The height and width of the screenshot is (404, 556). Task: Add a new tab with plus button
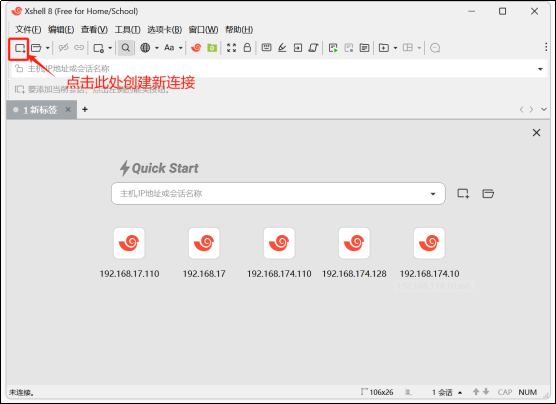(85, 109)
